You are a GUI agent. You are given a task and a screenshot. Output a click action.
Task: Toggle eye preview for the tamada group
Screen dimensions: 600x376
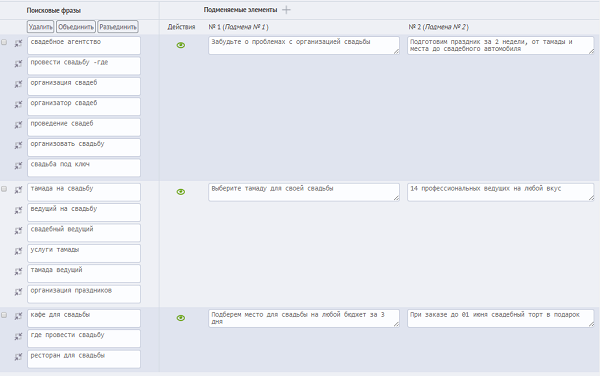tap(181, 192)
